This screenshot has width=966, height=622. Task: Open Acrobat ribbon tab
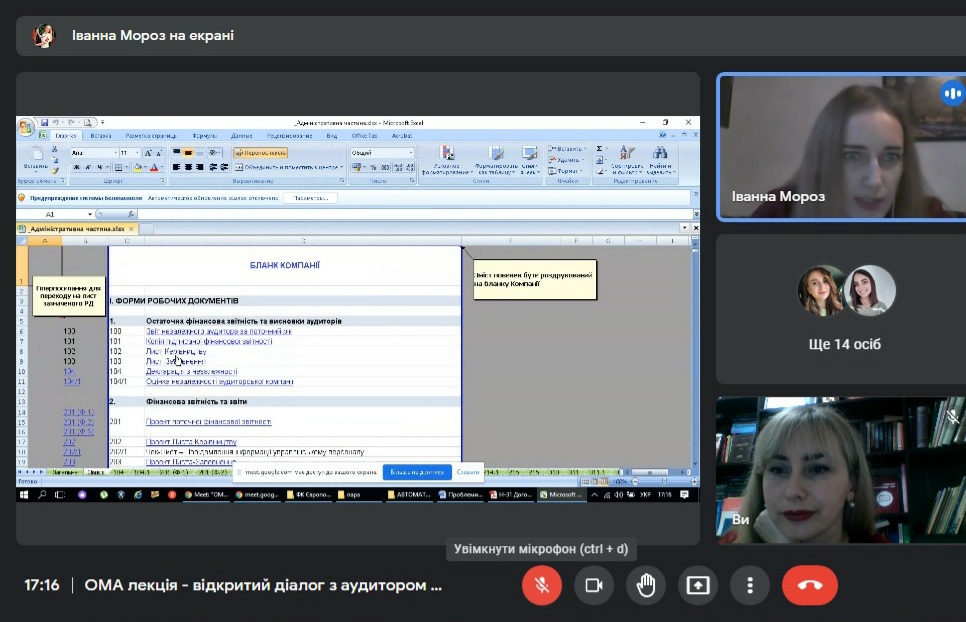pos(402,135)
